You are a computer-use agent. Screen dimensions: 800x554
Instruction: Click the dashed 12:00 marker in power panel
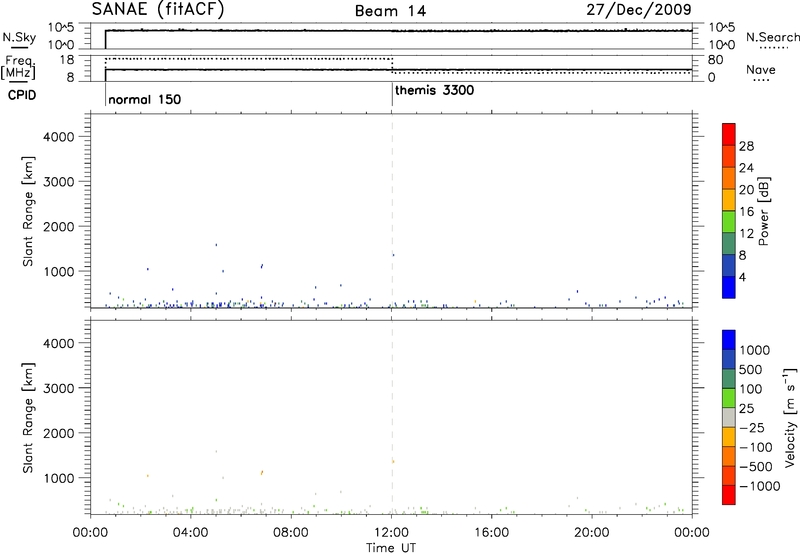[392, 211]
